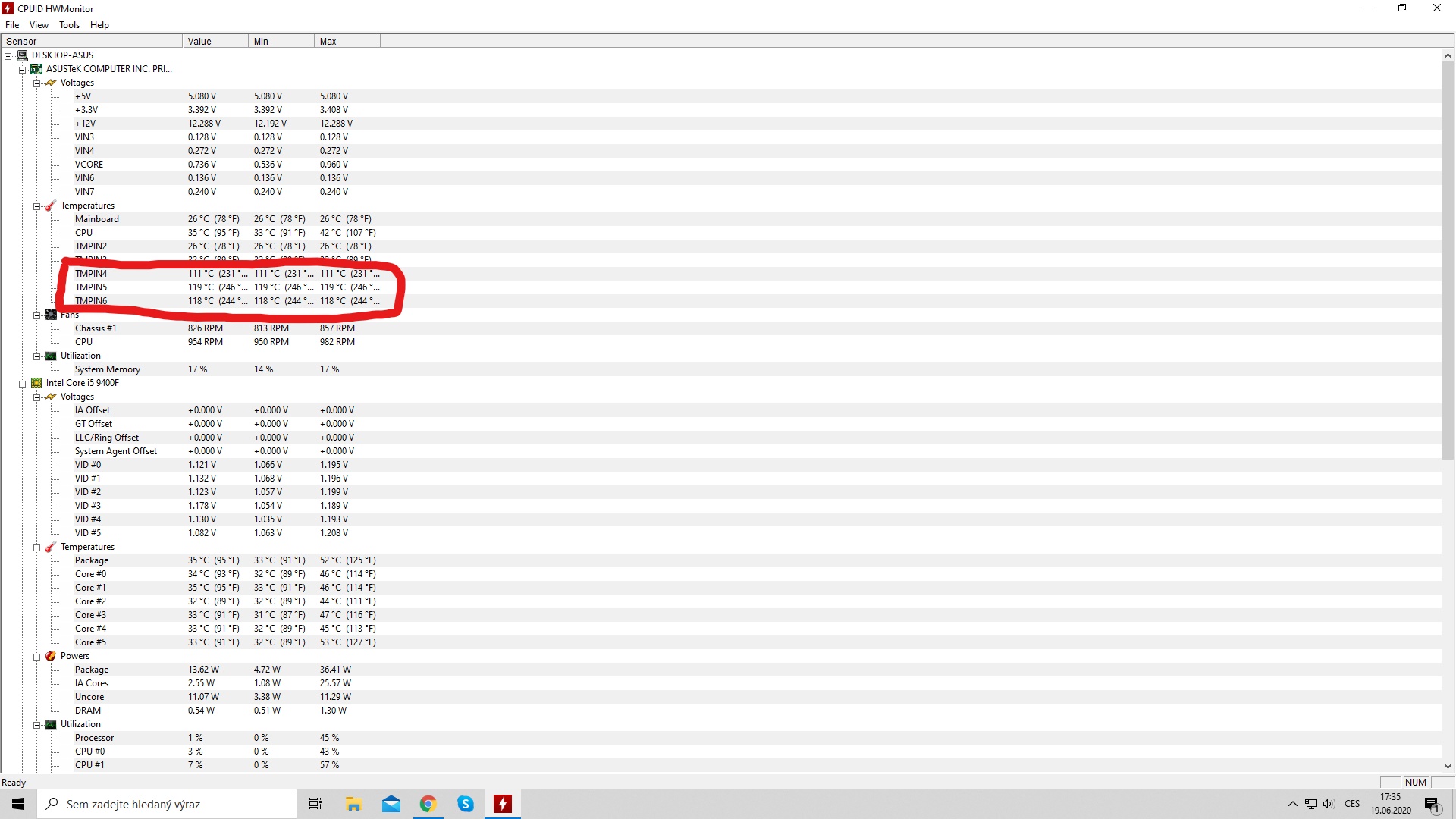Image resolution: width=1456 pixels, height=819 pixels.
Task: Click the scrollbar down arrow
Action: coord(1448,767)
